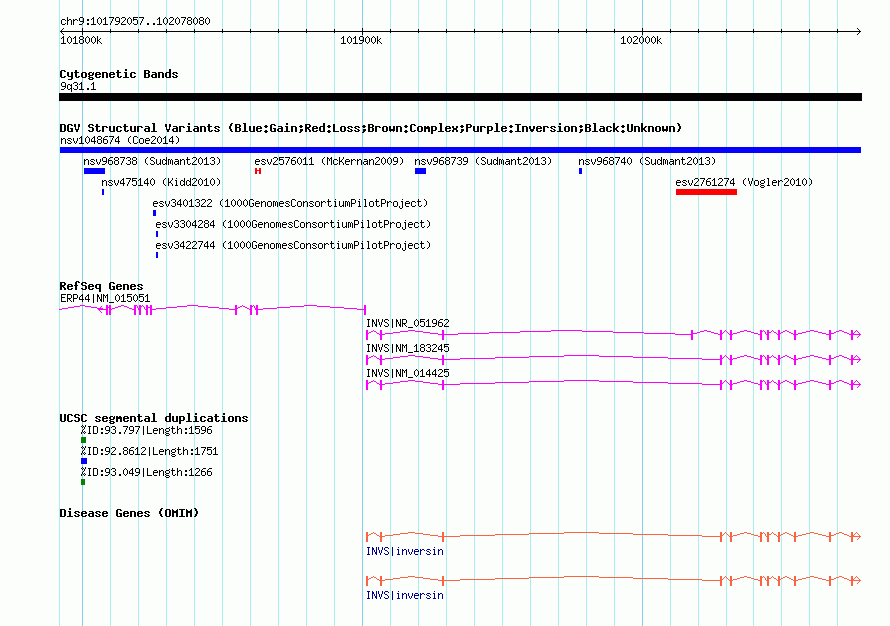Select the INVS NM_183245 gene model

[614, 359]
